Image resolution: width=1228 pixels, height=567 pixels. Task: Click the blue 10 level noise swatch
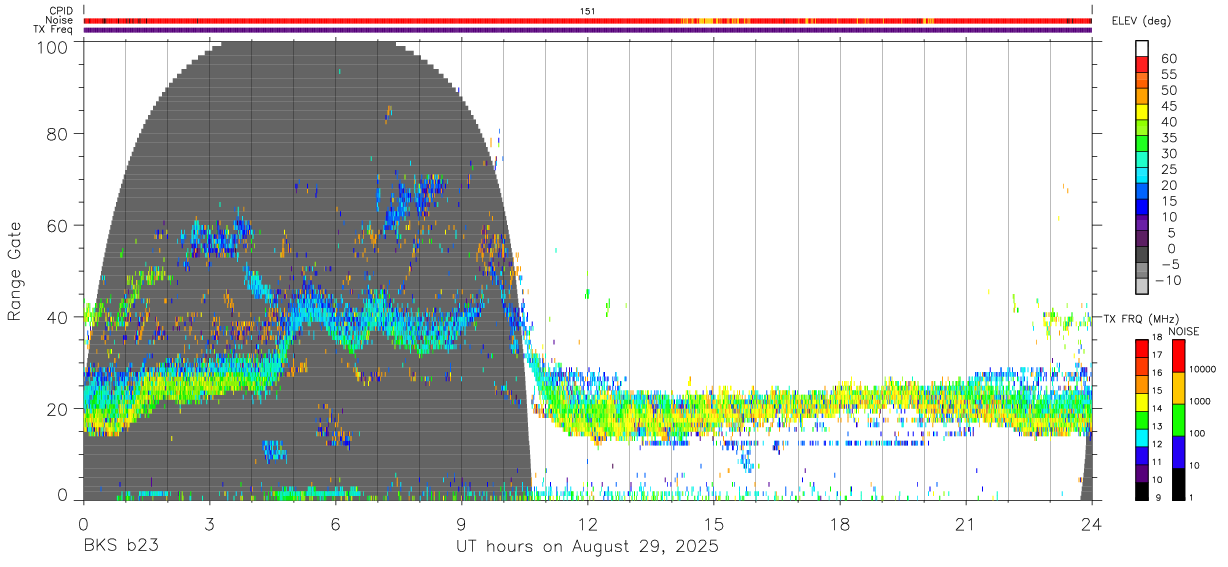click(x=1177, y=451)
